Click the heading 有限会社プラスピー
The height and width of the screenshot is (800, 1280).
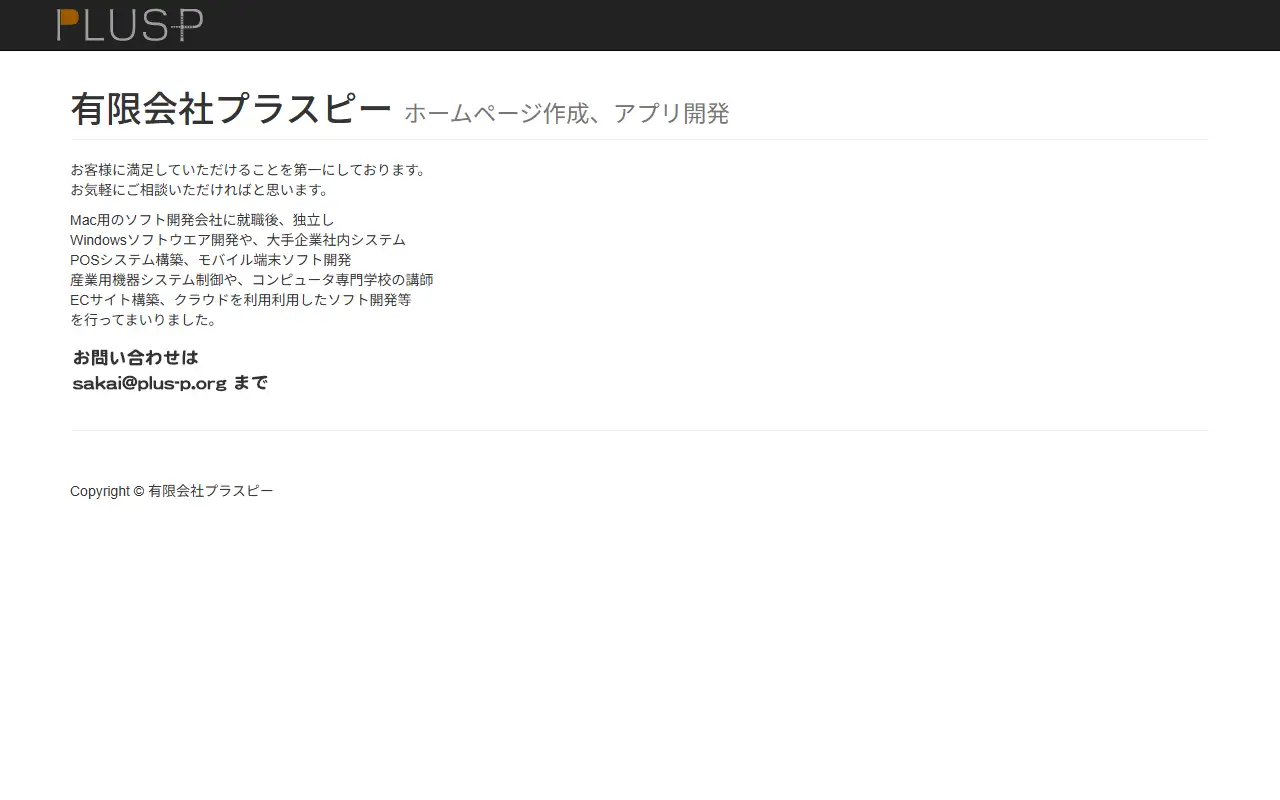(x=231, y=109)
